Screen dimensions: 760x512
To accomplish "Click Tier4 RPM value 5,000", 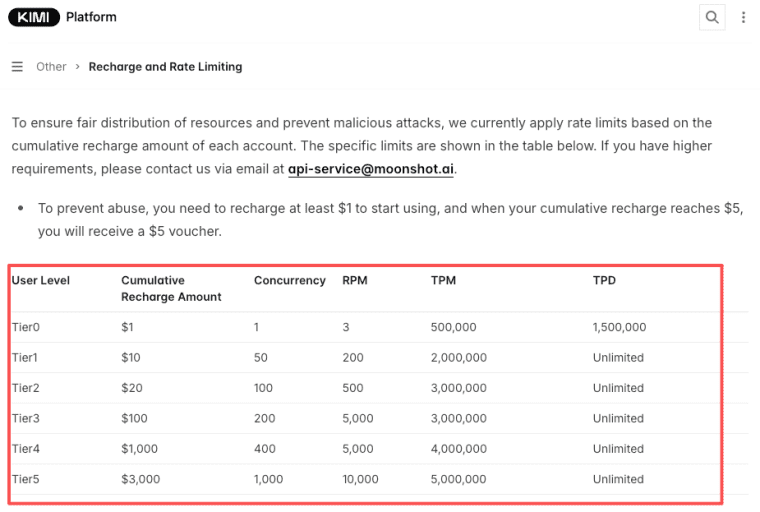I will point(358,449).
